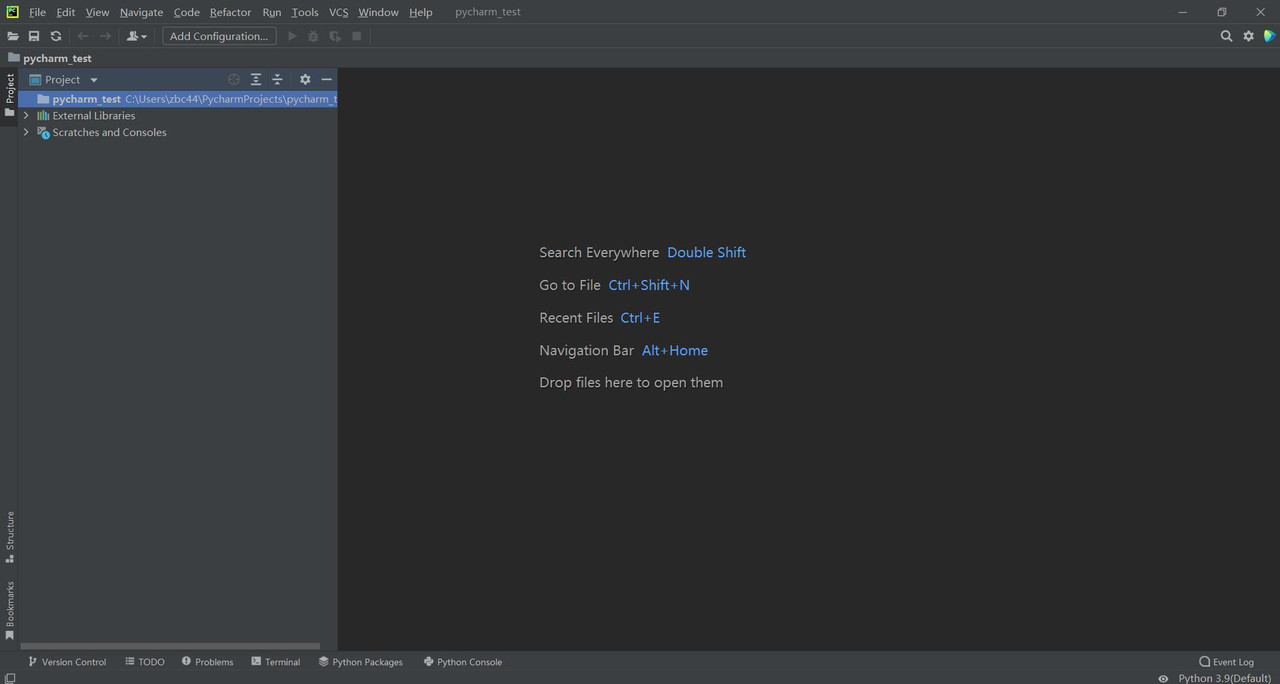
Task: Click the Reload from Disk sync icon
Action: point(56,36)
